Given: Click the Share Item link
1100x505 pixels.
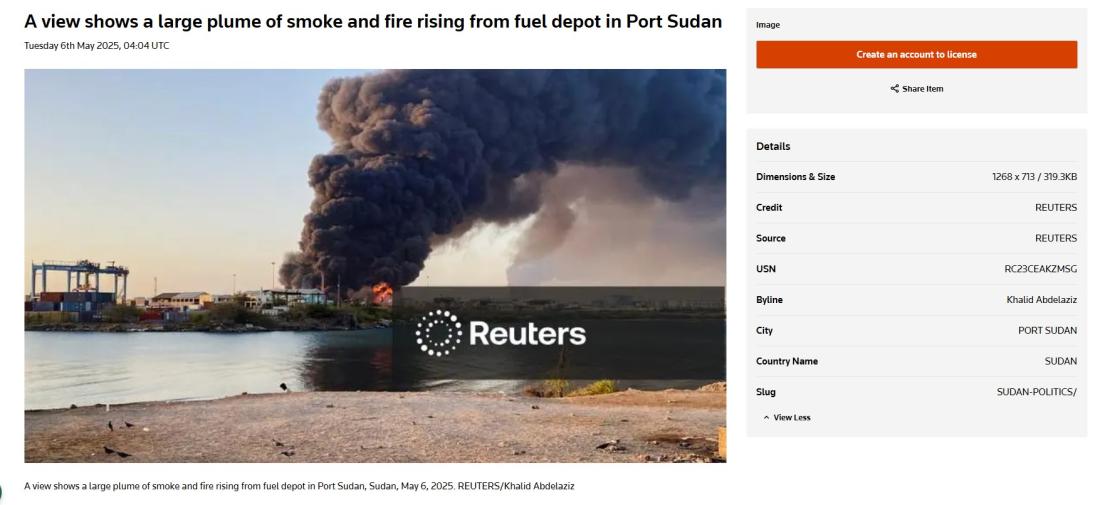Looking at the screenshot, I should [917, 89].
